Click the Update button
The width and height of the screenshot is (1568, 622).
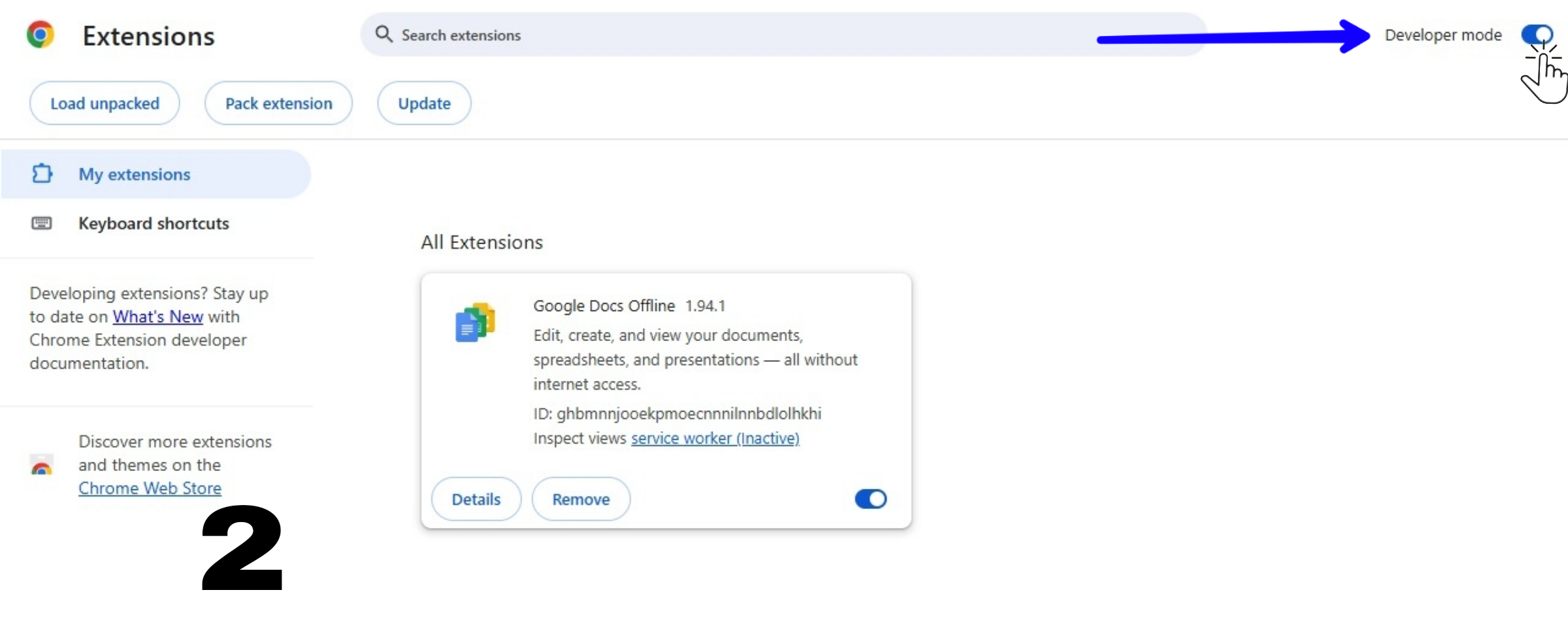pyautogui.click(x=424, y=103)
